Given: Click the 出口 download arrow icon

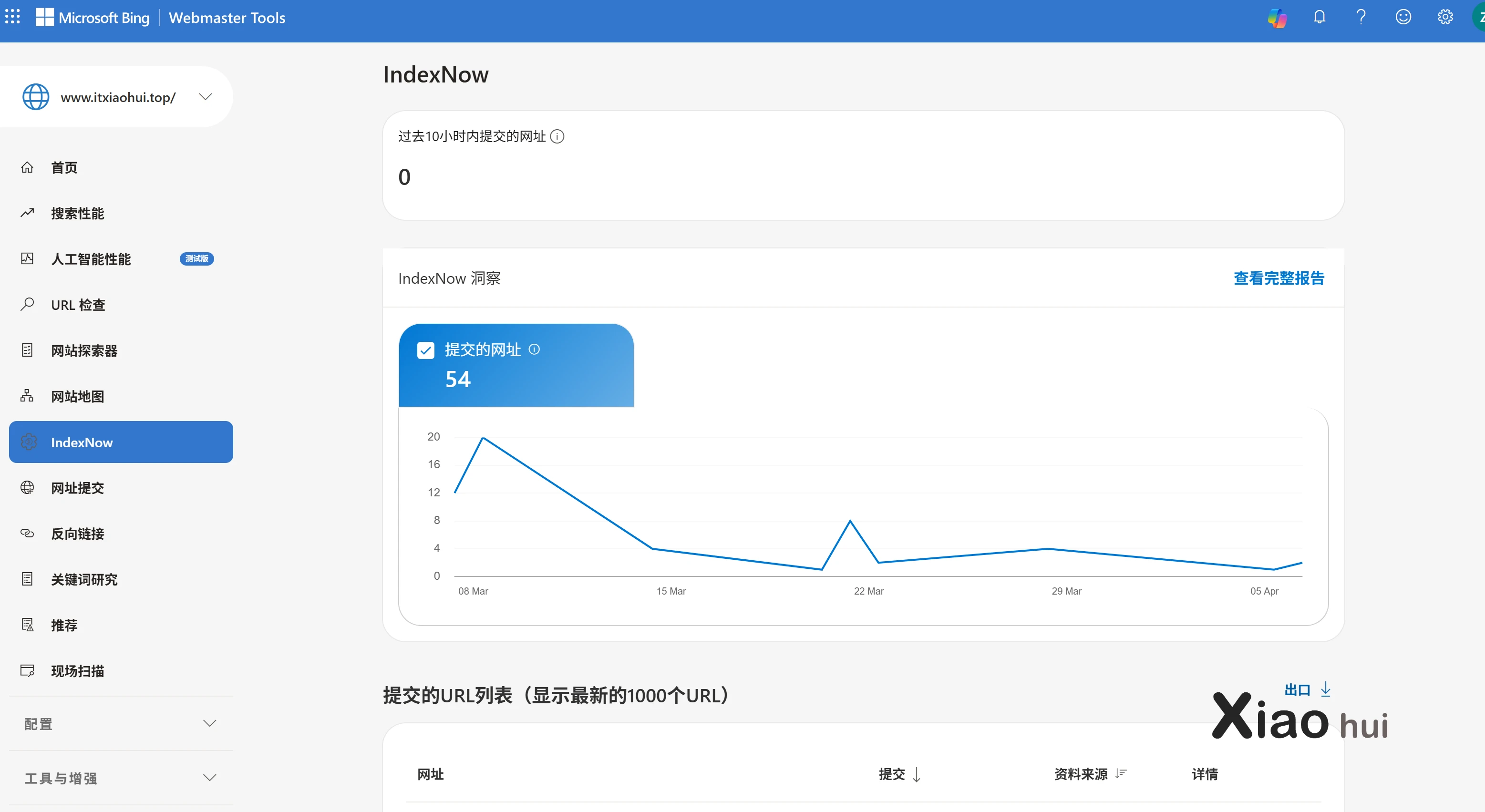Looking at the screenshot, I should pyautogui.click(x=1325, y=689).
